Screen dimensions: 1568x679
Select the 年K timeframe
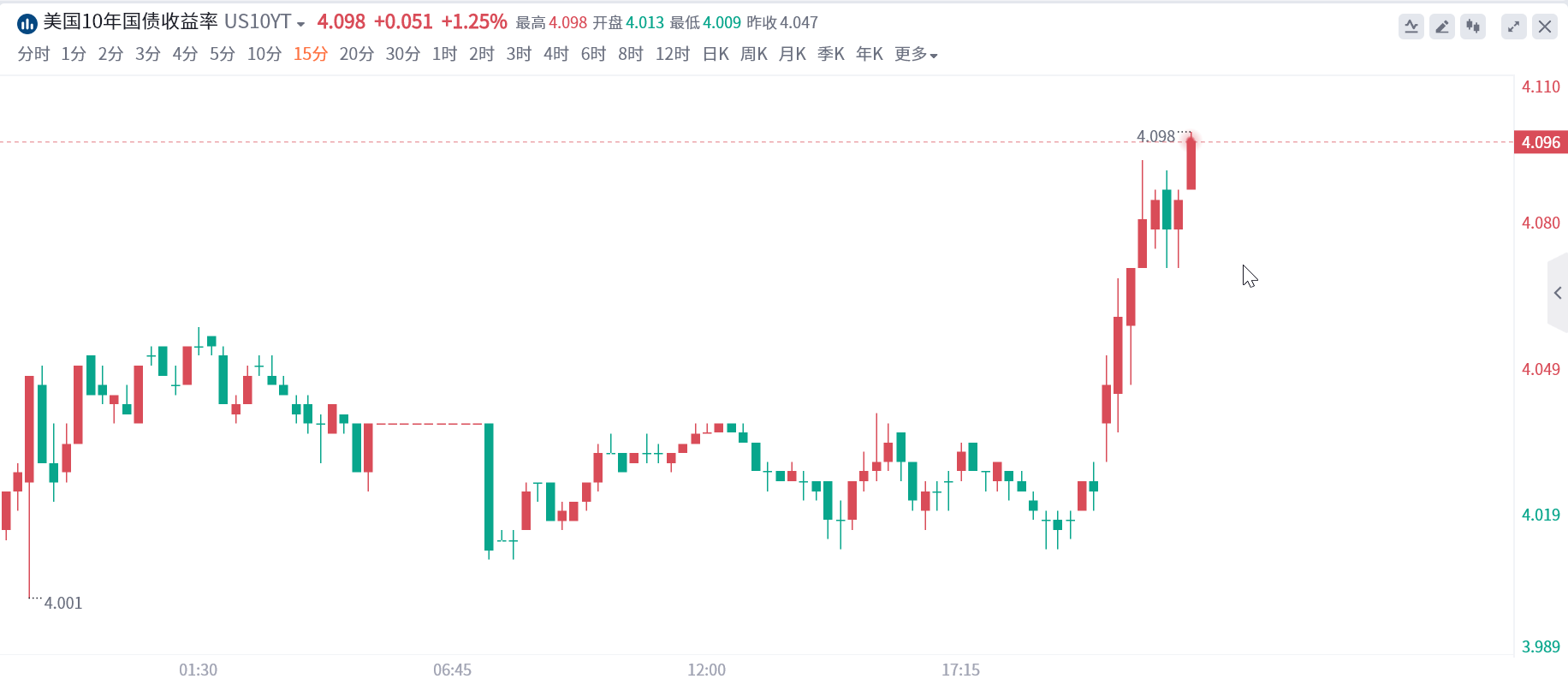(x=869, y=55)
